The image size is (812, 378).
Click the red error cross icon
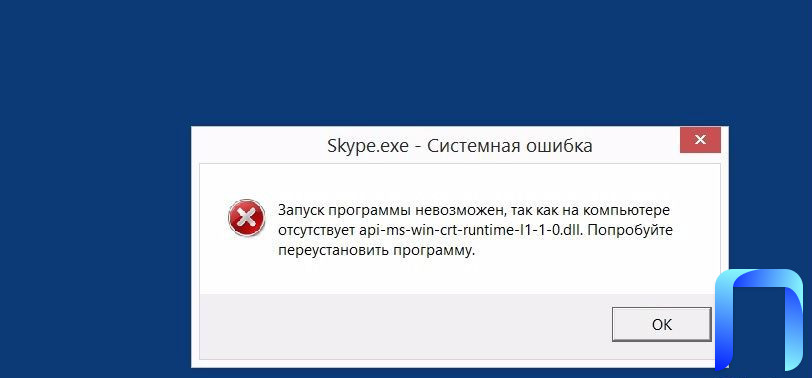[x=246, y=217]
